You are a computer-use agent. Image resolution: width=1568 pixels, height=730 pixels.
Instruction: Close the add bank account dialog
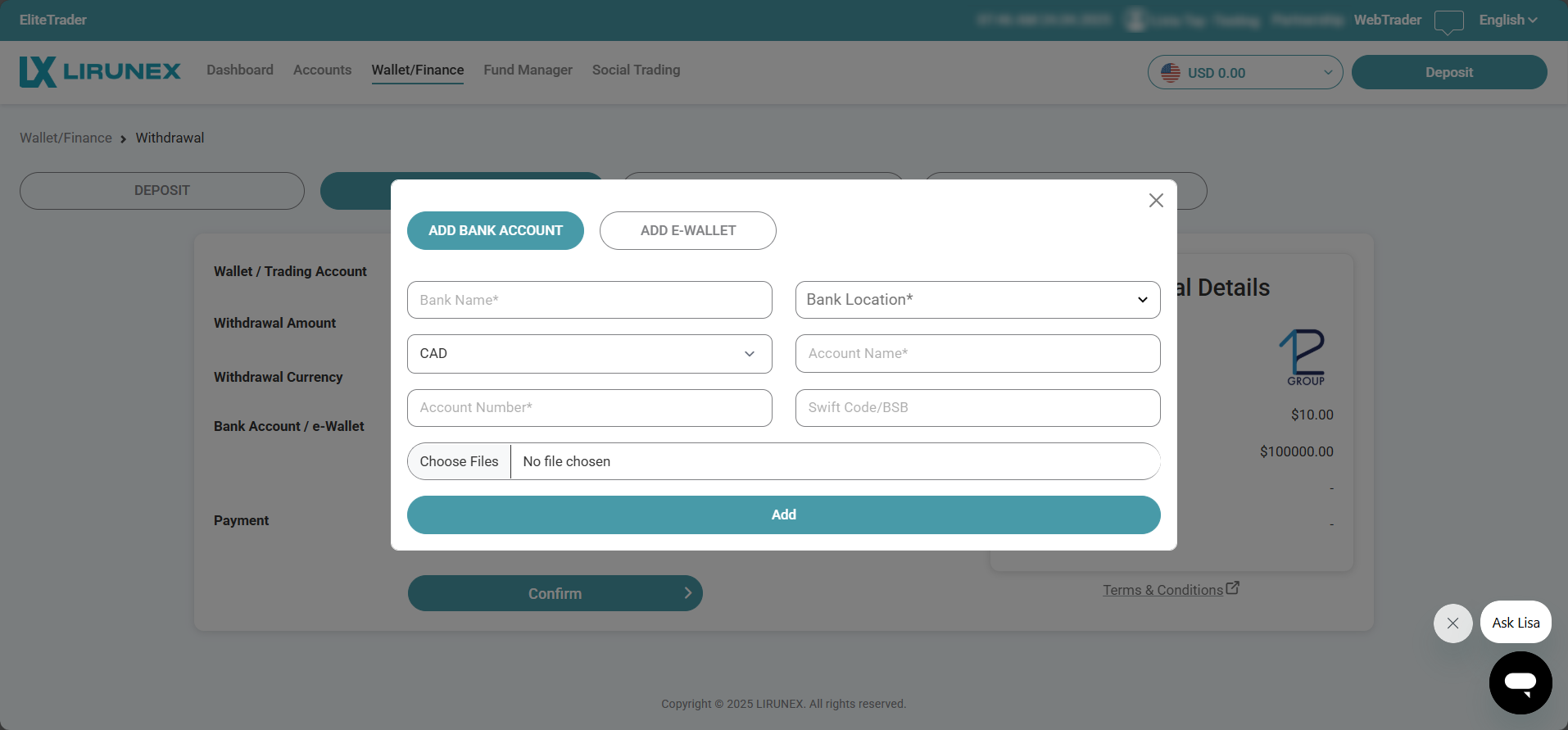(x=1156, y=201)
